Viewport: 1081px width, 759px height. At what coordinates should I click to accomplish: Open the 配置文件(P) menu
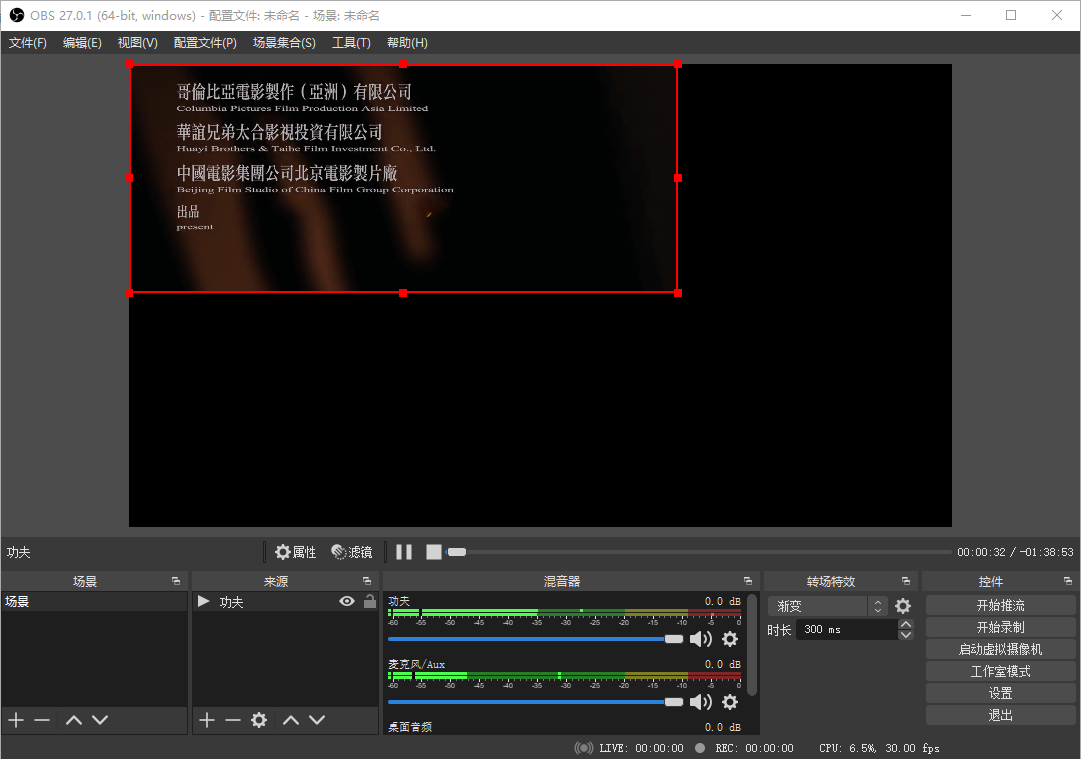[x=205, y=43]
